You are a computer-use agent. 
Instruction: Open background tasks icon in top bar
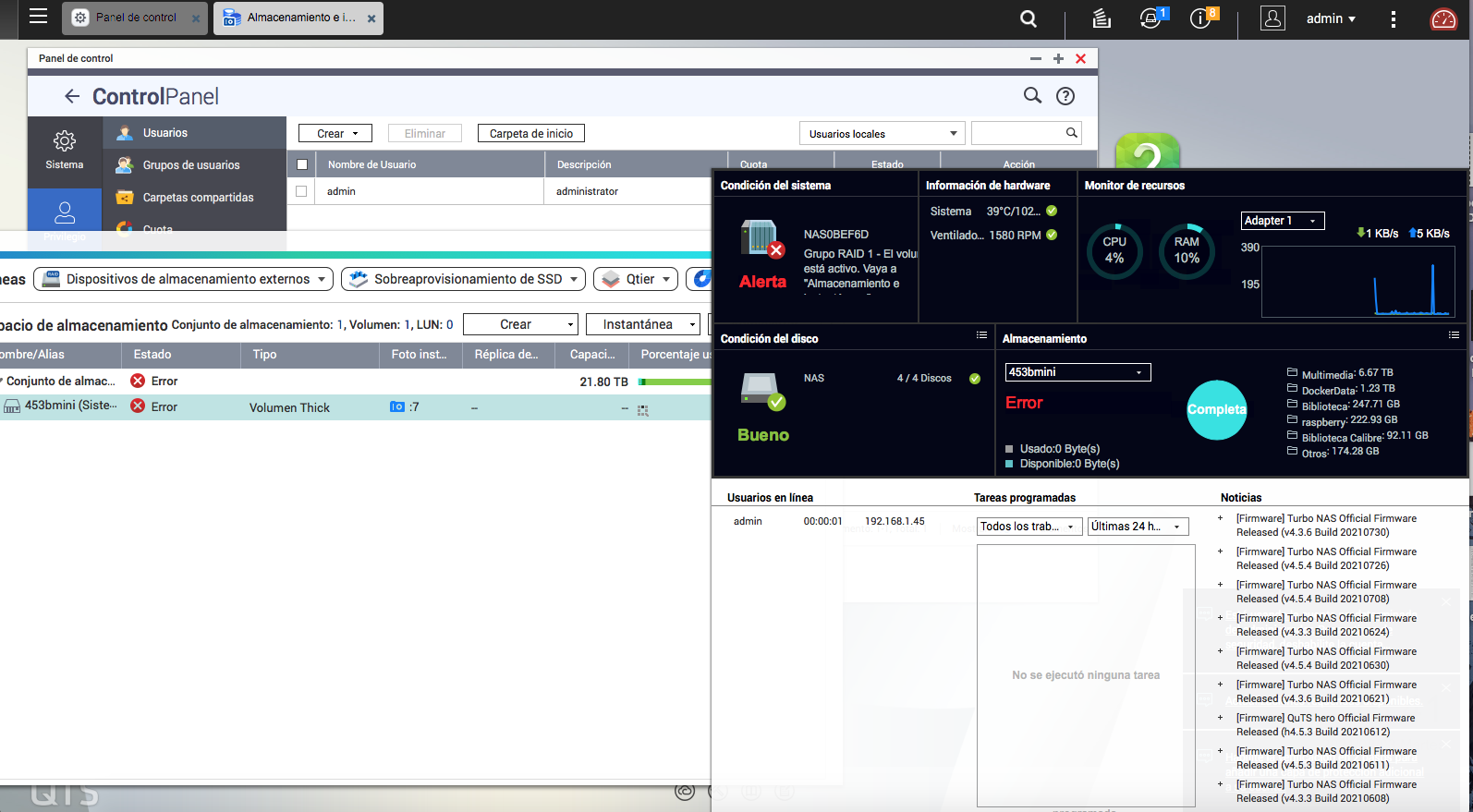1101,18
